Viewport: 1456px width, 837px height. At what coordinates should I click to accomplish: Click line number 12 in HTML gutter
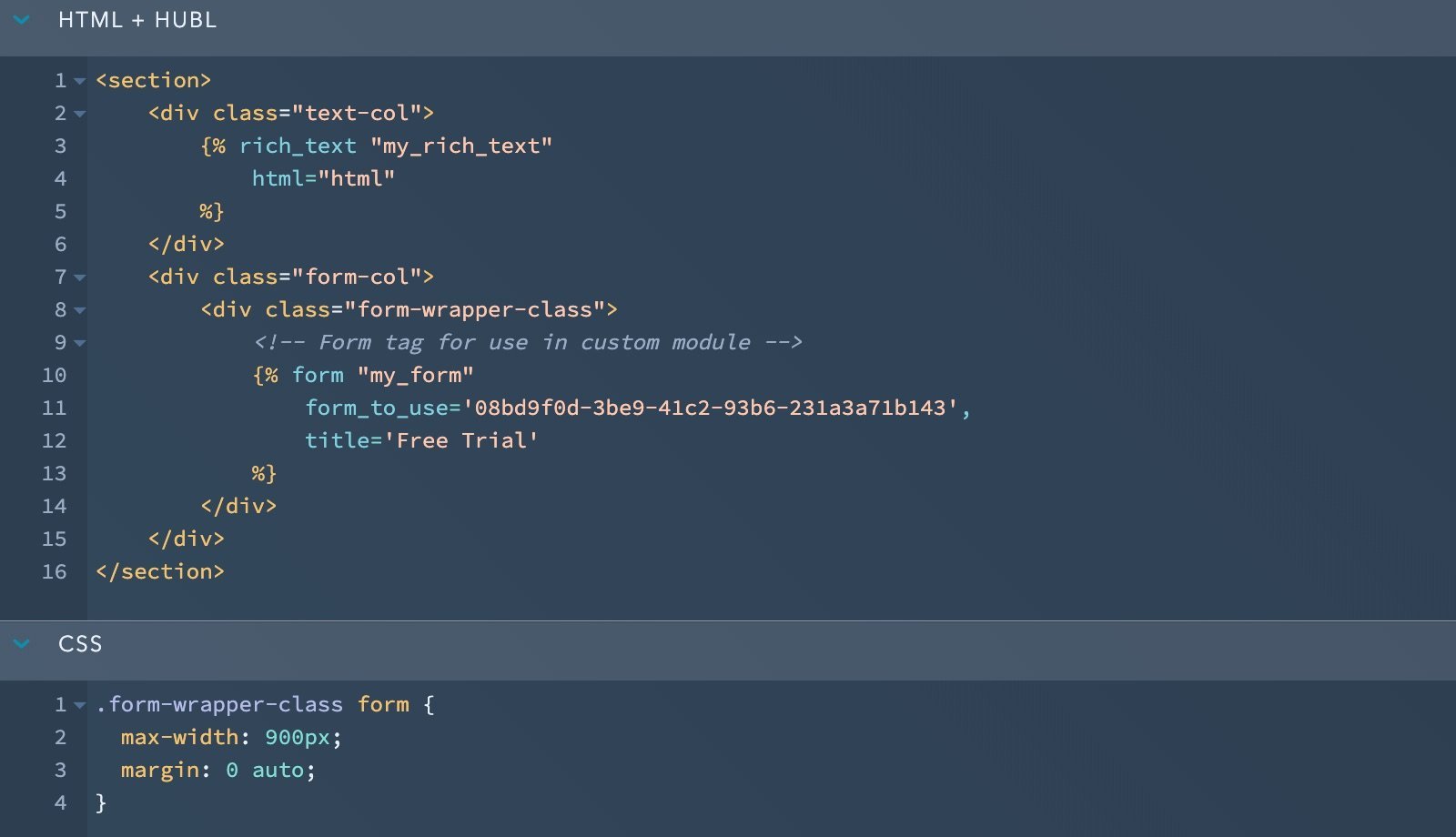55,440
